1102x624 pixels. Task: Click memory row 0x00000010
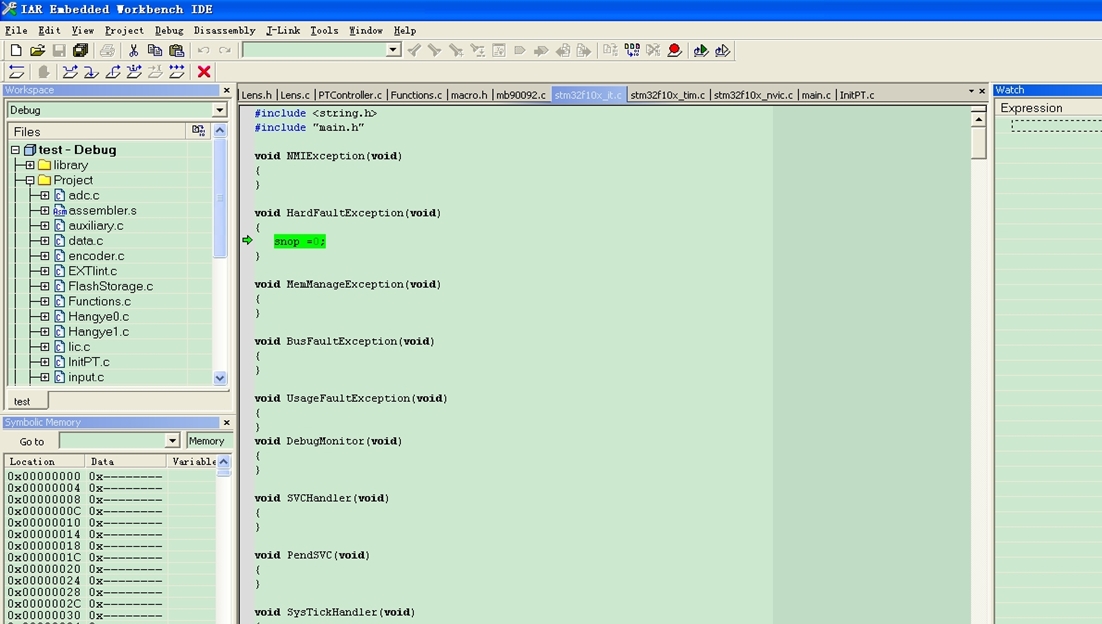84,523
